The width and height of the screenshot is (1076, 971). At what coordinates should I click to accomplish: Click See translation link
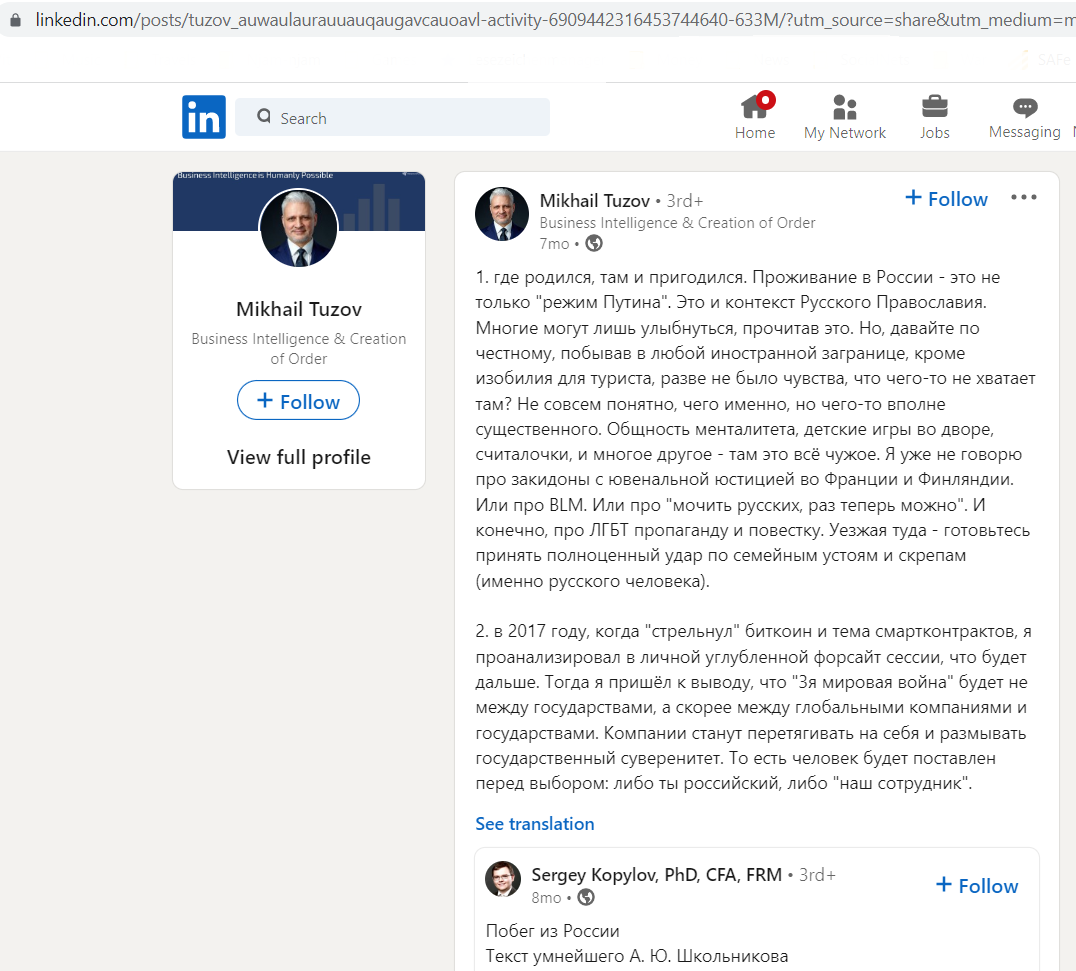click(x=535, y=824)
